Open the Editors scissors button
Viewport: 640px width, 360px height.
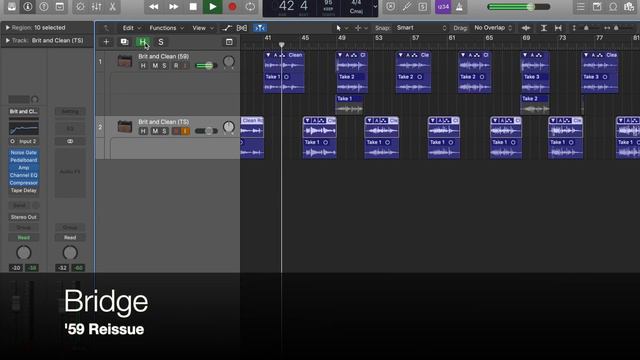click(112, 7)
